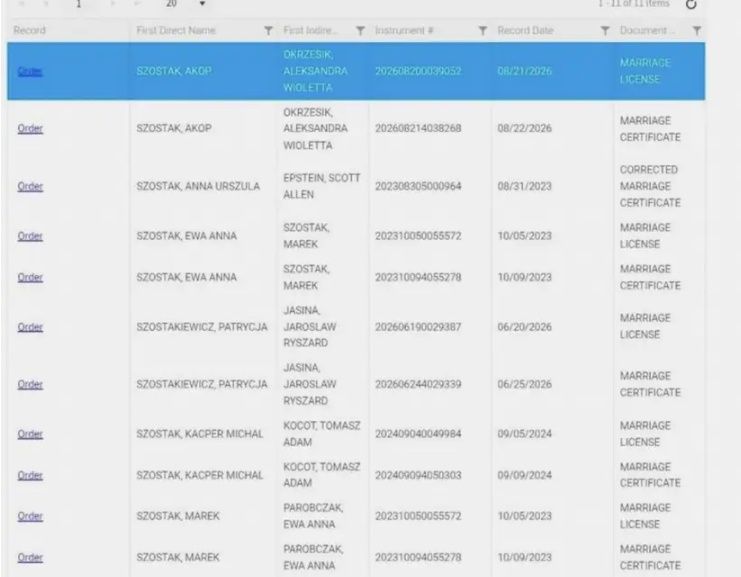The width and height of the screenshot is (741, 577).
Task: Select KOCOT, TOMASZ ADAM in the 09/09/2024 row
Action: click(322, 475)
